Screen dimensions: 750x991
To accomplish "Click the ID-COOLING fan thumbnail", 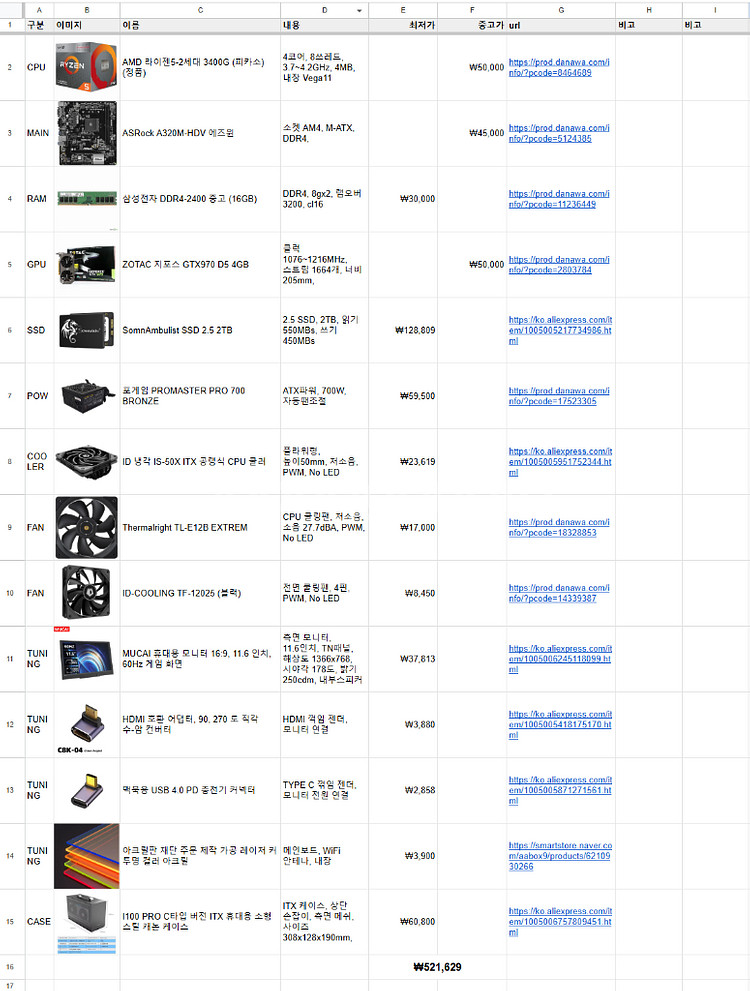I will (x=87, y=593).
